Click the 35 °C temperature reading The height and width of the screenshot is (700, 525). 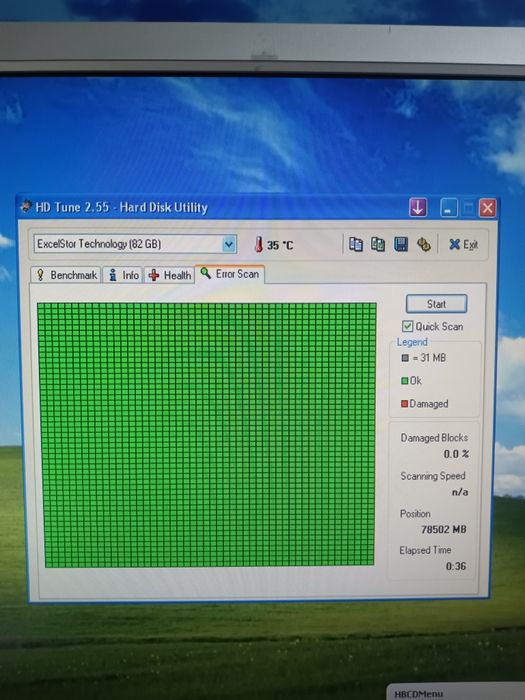(280, 245)
